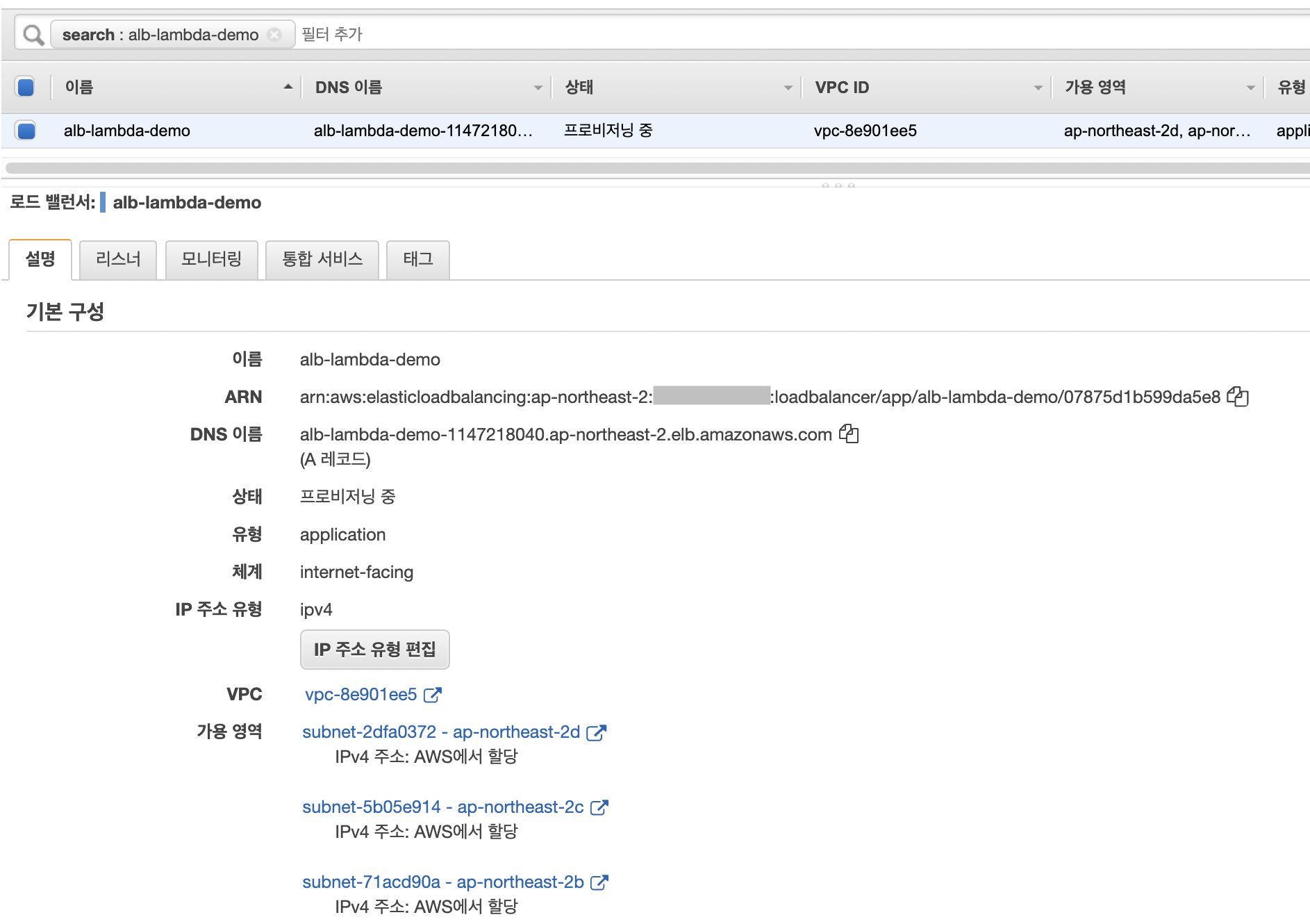Open the 가용 영역 column dropdown
The height and width of the screenshot is (924, 1310).
pos(1250,88)
